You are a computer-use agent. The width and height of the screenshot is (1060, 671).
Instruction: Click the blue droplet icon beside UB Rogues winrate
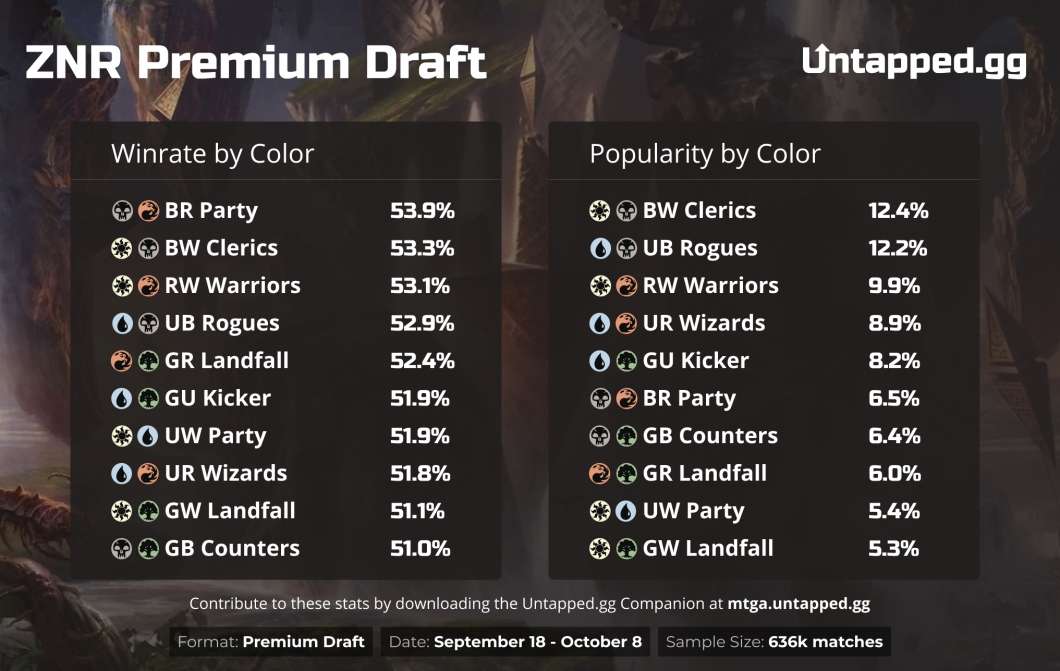point(122,324)
